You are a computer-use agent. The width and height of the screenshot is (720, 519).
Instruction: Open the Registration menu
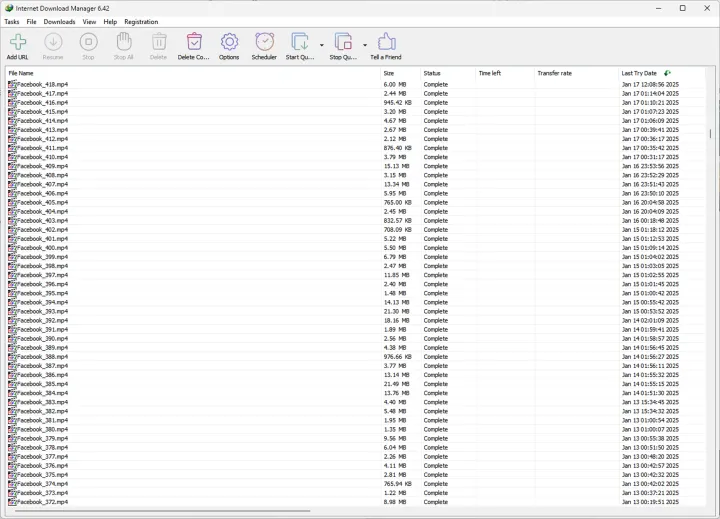click(141, 21)
